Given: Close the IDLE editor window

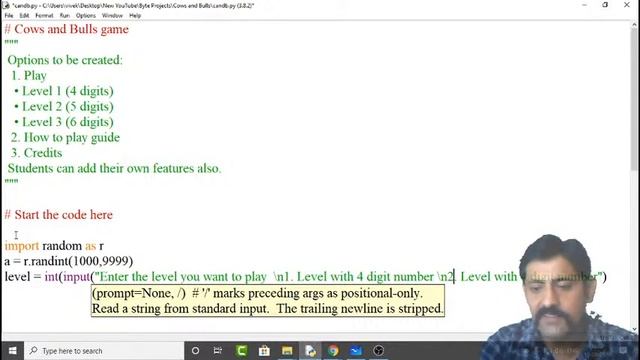Looking at the screenshot, I should (x=627, y=5).
